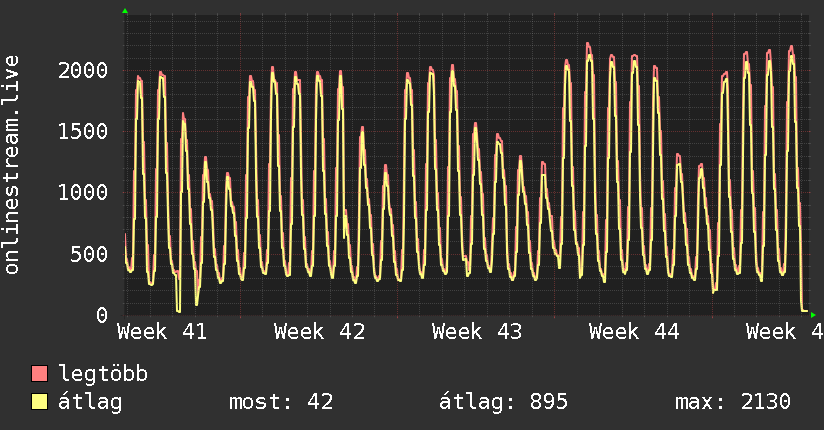Click the 'most: 42' current value
This screenshot has height=430, width=824.
point(281,402)
